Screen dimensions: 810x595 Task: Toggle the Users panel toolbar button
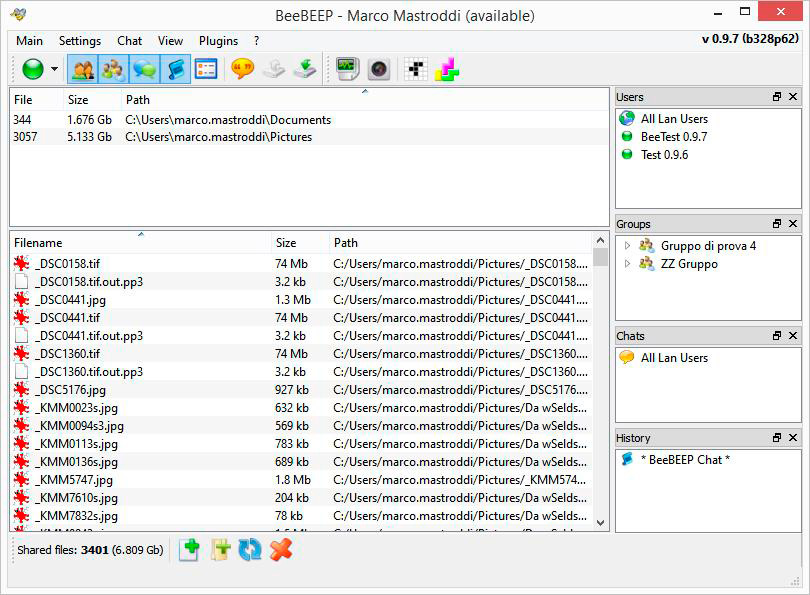point(82,69)
